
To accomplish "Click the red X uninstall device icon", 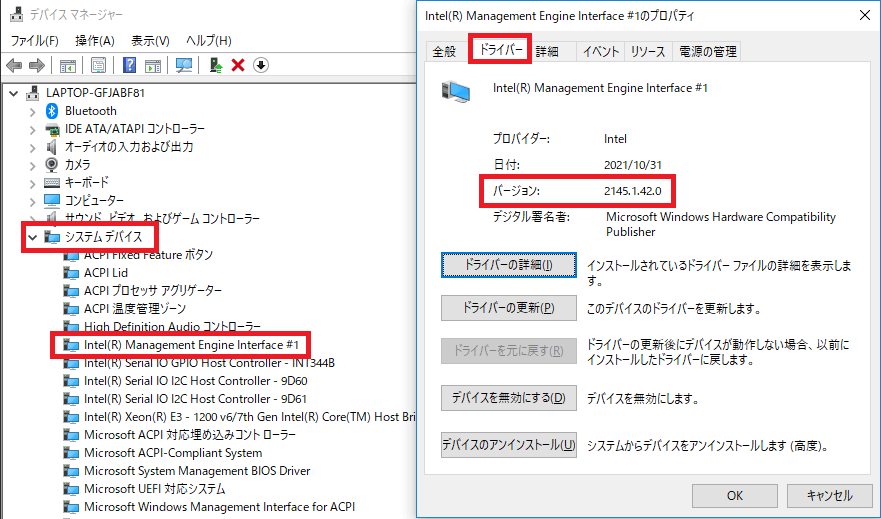I will coord(238,66).
